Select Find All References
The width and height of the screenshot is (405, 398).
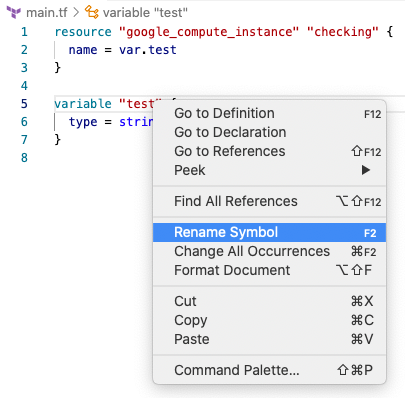269,201
